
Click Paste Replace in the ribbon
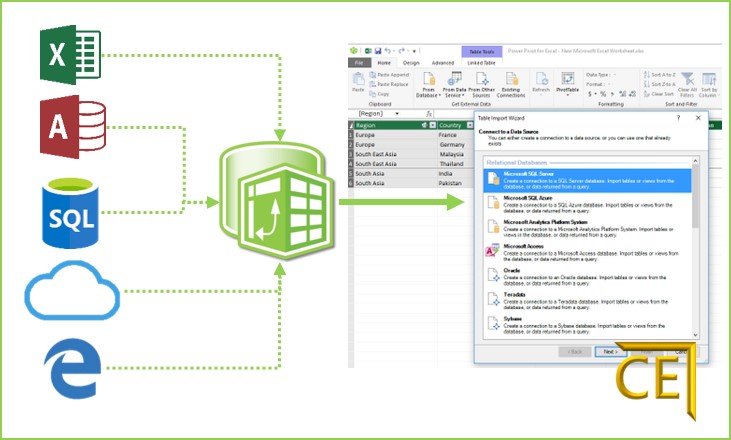(389, 84)
